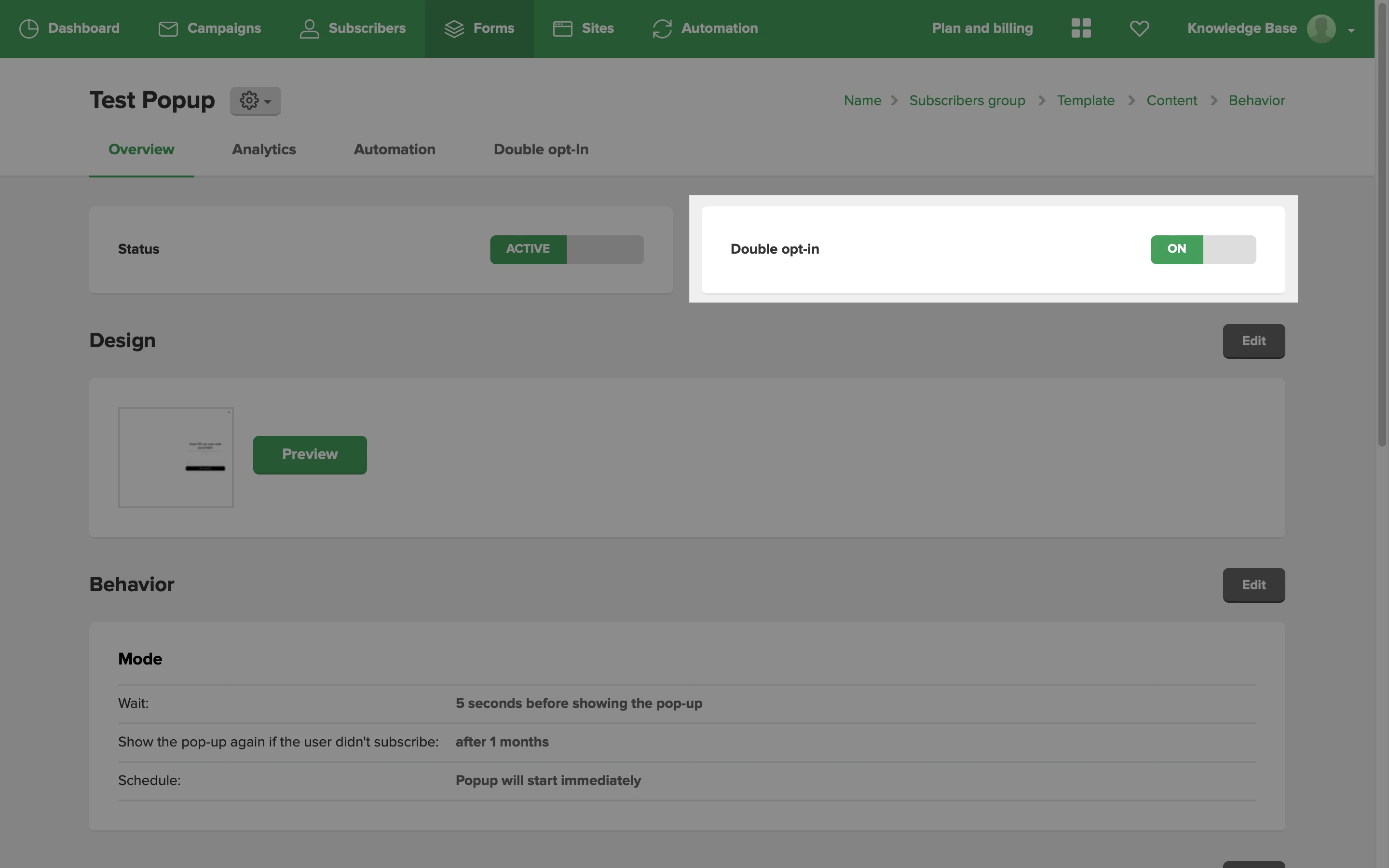This screenshot has width=1389, height=868.
Task: Open the apps grid icon
Action: [1081, 28]
